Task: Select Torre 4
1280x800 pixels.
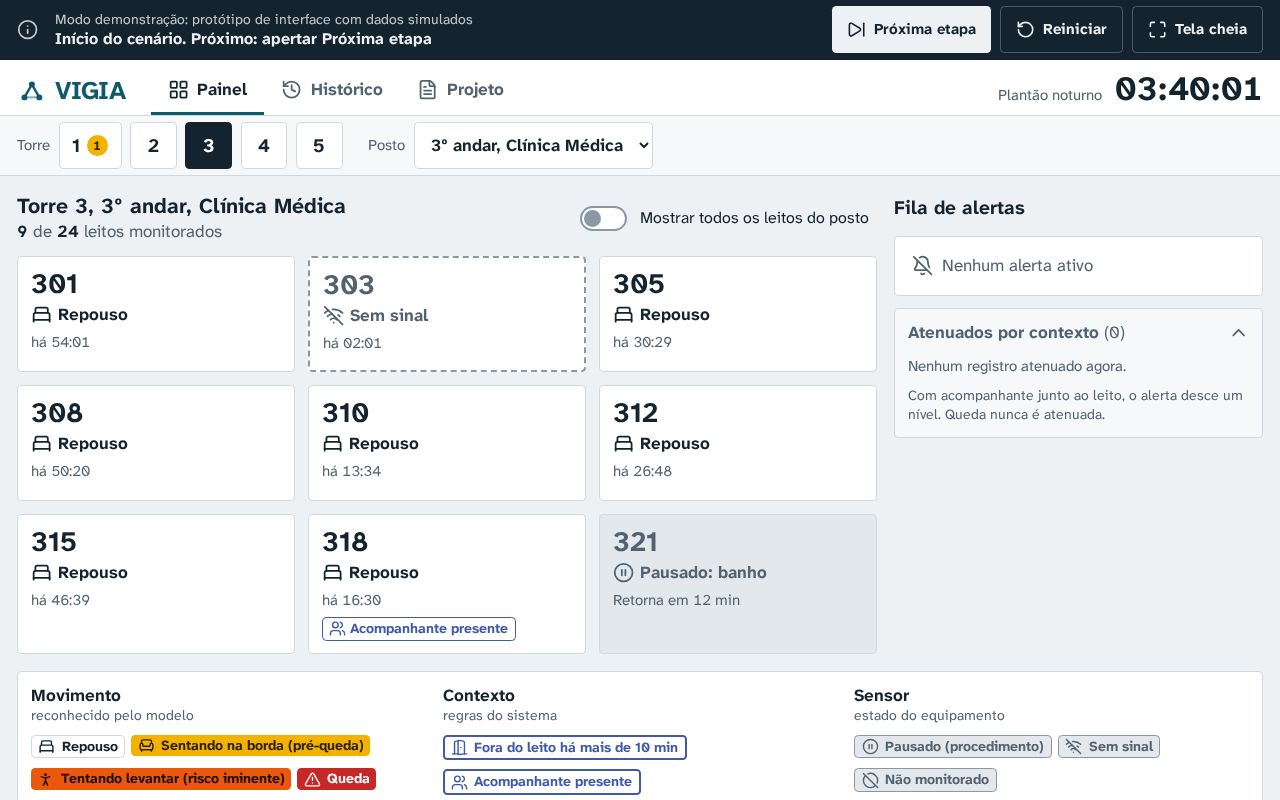Action: click(264, 146)
